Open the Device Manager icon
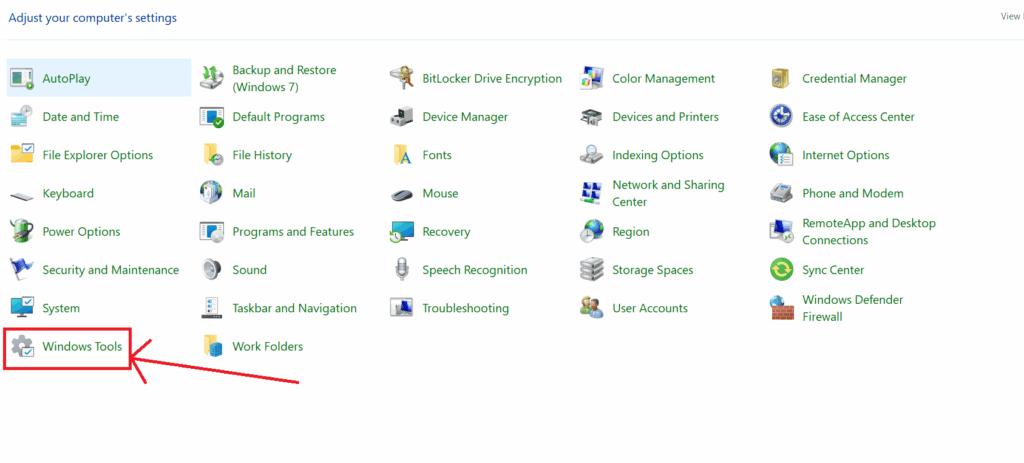This screenshot has height=463, width=1024. [401, 117]
